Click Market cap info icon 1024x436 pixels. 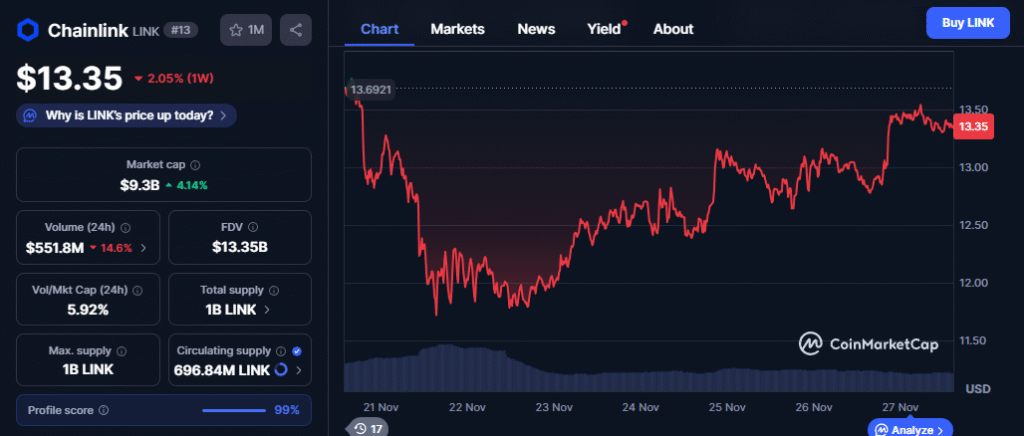pos(195,165)
